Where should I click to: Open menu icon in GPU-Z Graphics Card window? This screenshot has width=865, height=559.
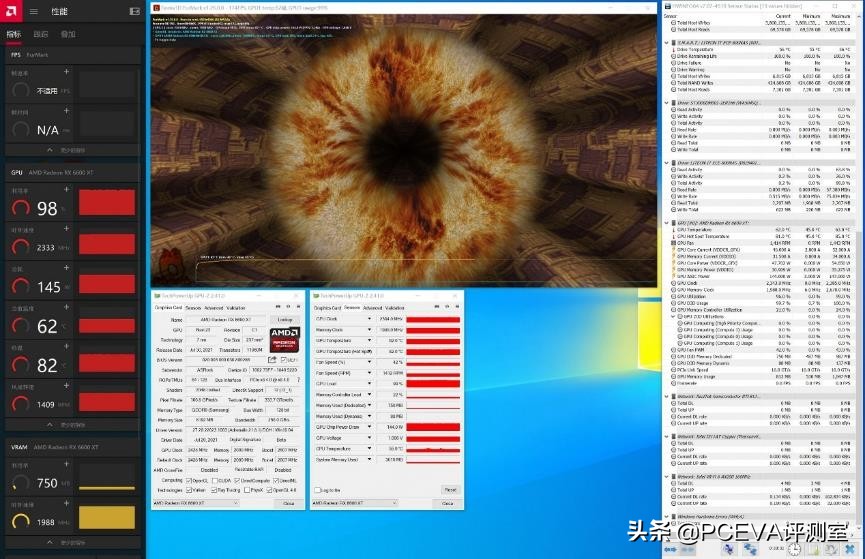tap(298, 307)
